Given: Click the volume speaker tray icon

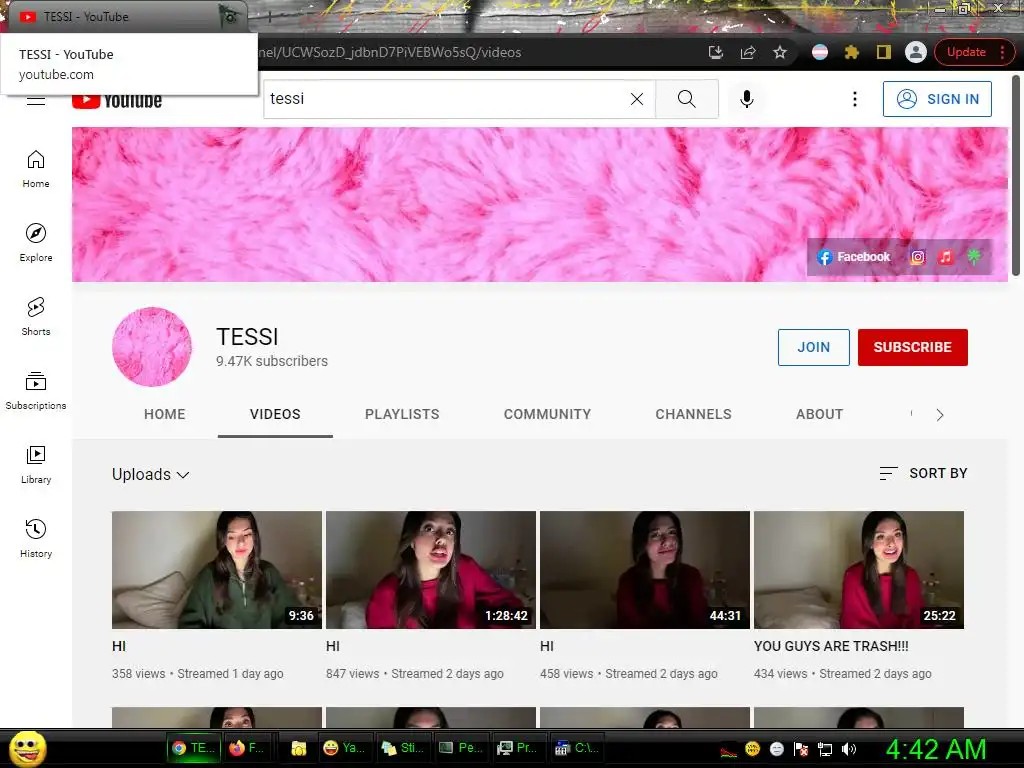Looking at the screenshot, I should [849, 749].
